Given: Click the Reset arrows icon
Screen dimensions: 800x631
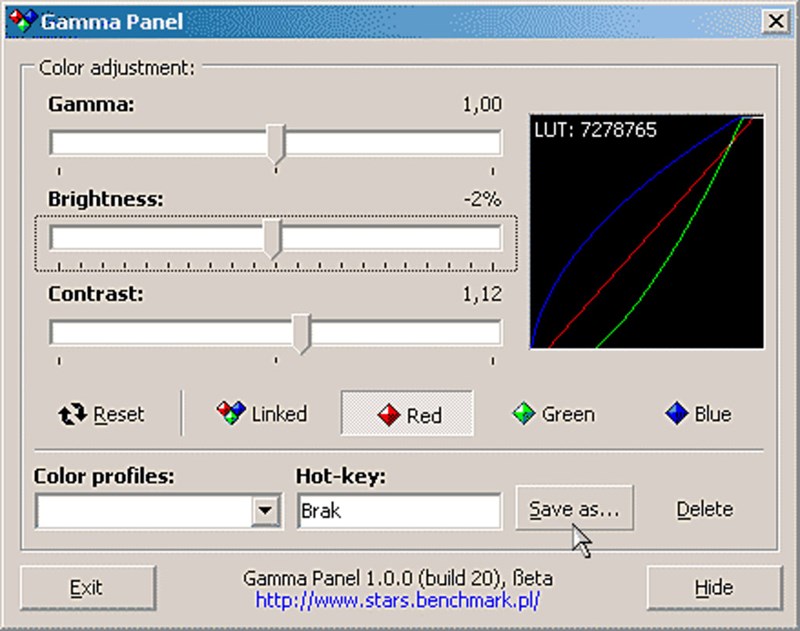Looking at the screenshot, I should pos(71,414).
